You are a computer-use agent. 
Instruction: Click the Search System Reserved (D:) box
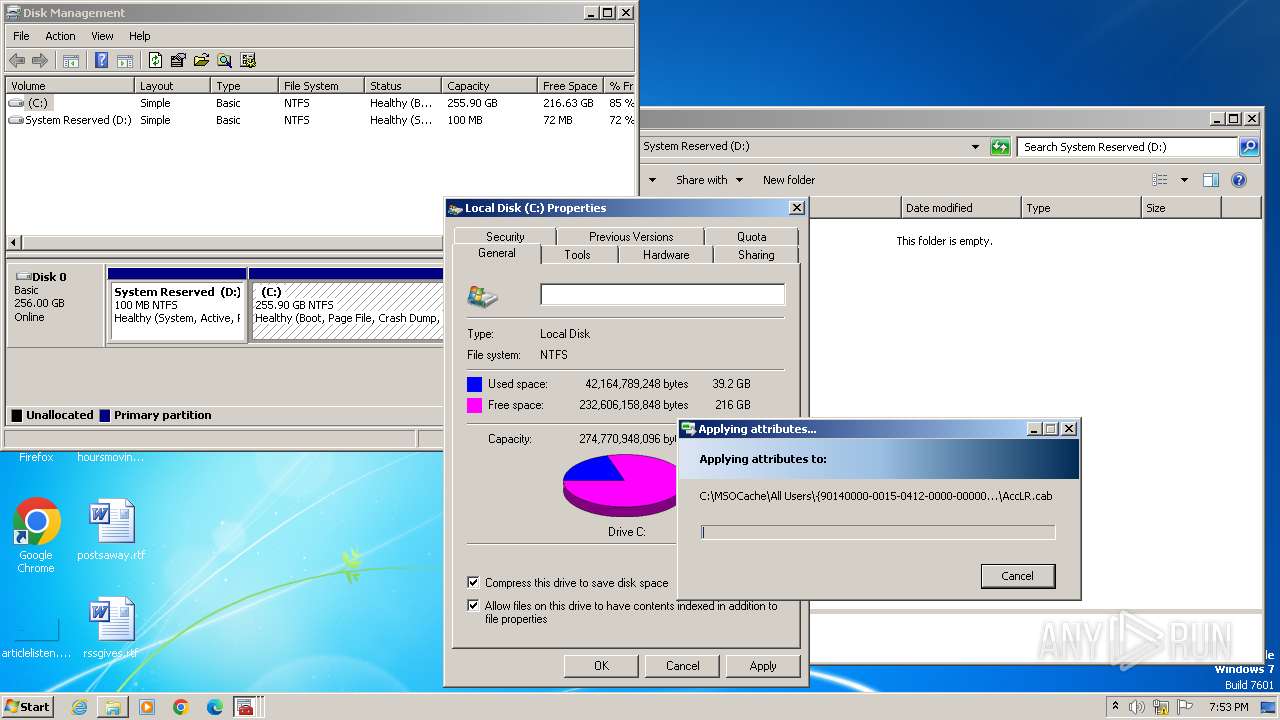coord(1128,147)
